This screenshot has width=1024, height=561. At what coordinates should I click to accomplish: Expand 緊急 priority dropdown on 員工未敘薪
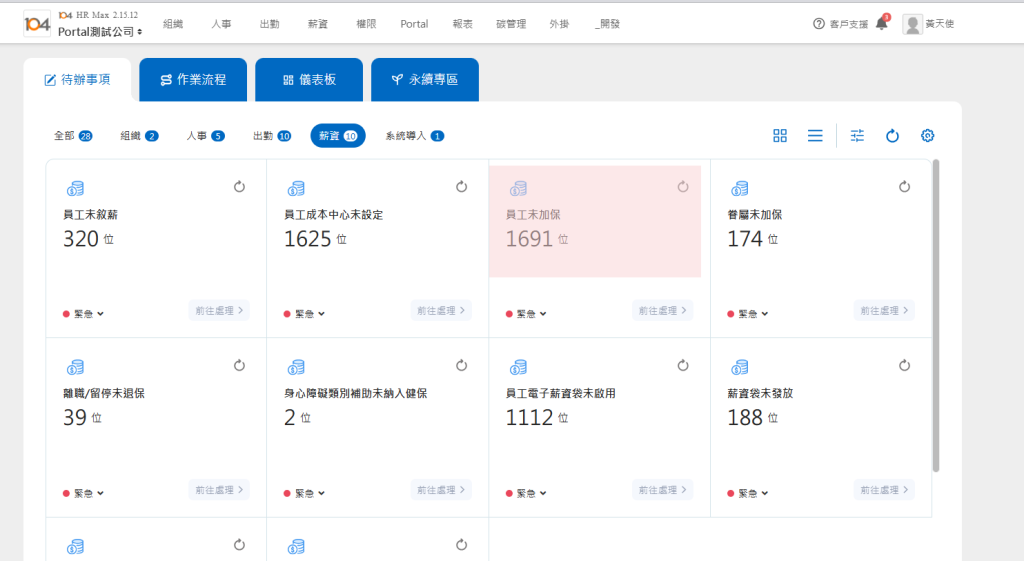point(84,314)
